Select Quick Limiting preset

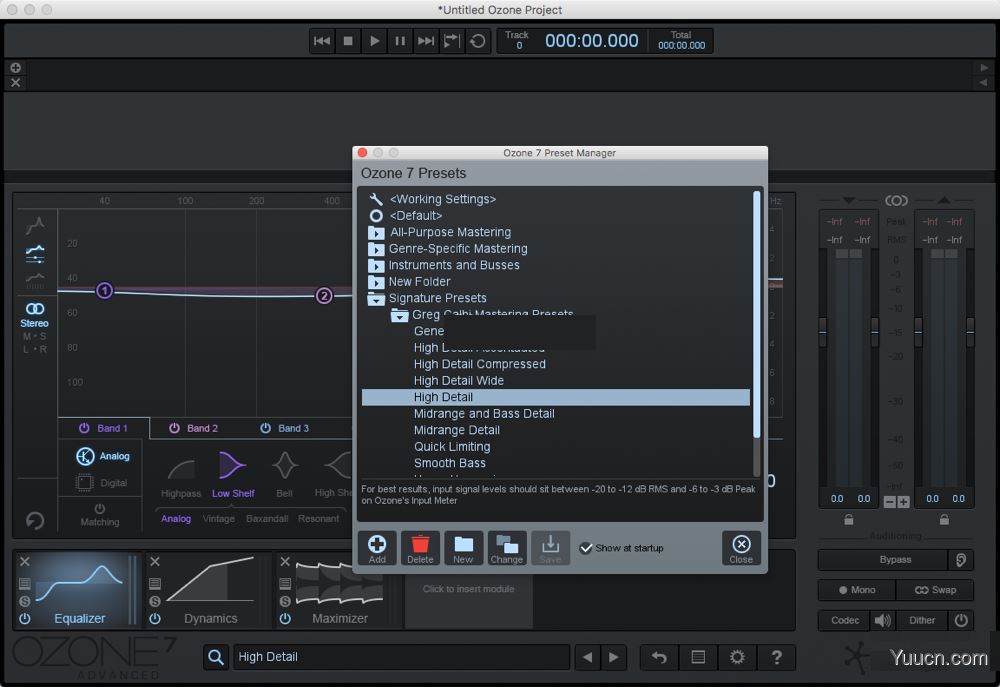click(x=452, y=447)
